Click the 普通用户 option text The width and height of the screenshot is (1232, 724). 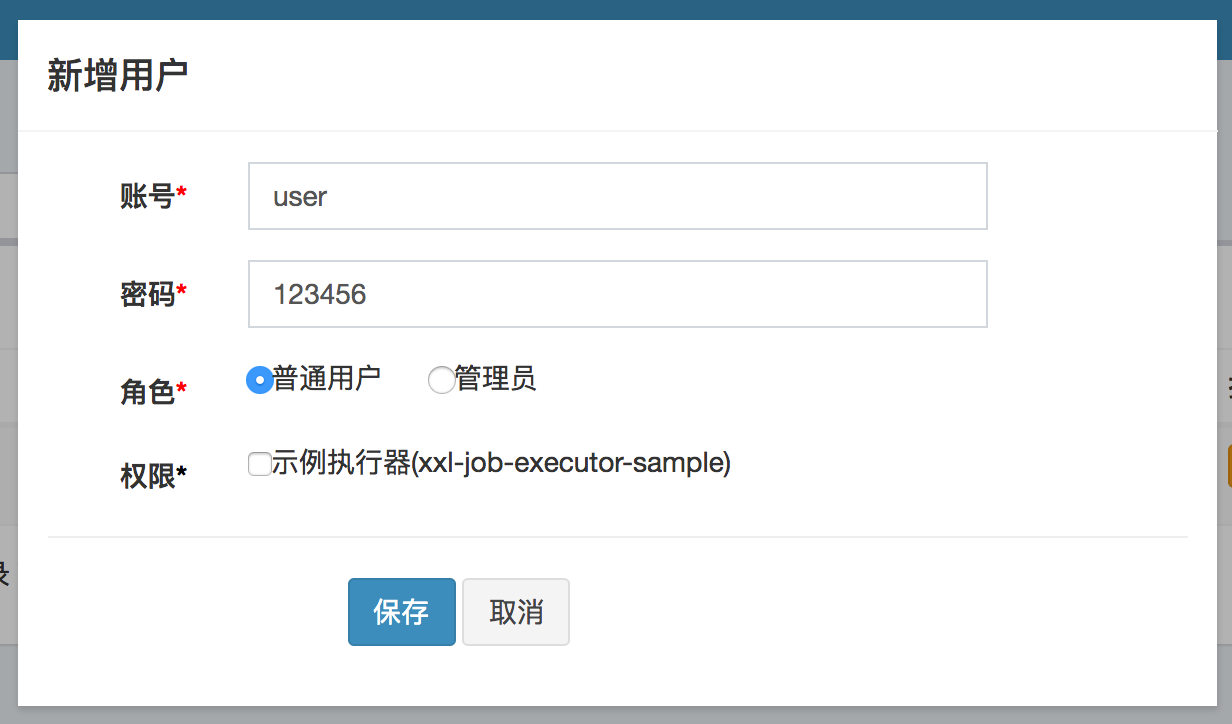327,379
